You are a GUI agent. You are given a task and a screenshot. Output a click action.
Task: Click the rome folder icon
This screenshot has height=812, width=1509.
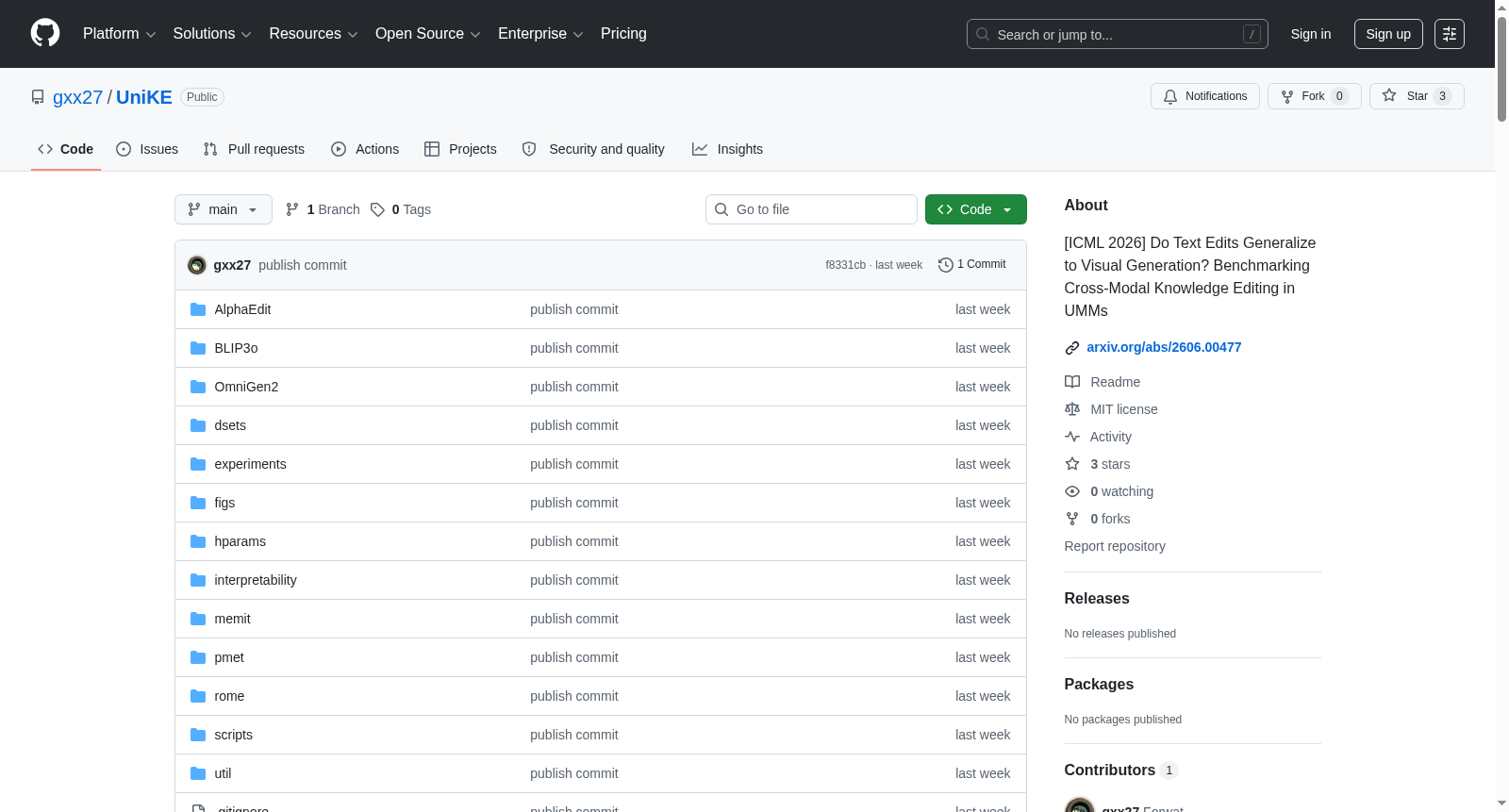click(198, 696)
